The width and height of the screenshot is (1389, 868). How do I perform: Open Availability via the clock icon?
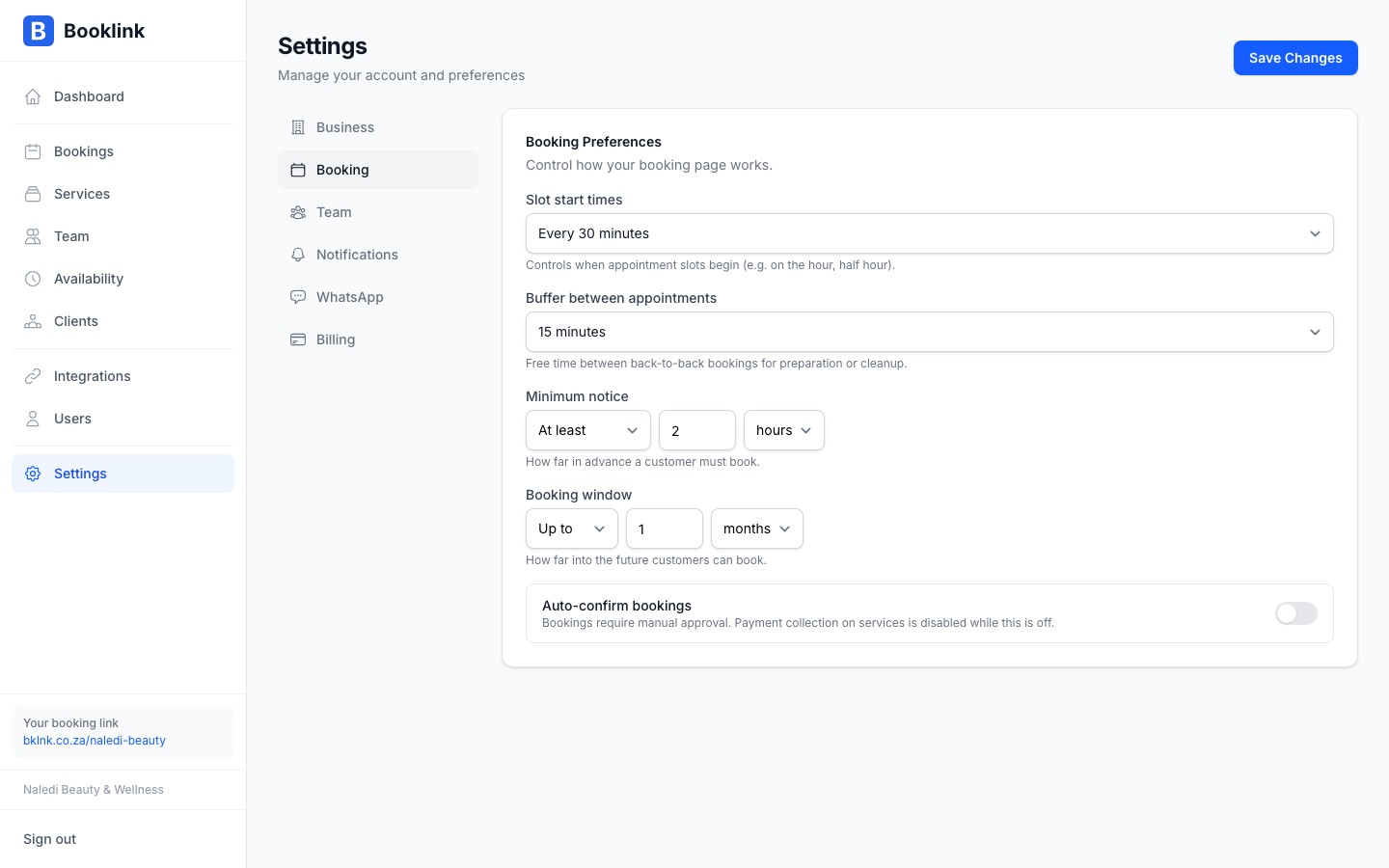pyautogui.click(x=33, y=279)
